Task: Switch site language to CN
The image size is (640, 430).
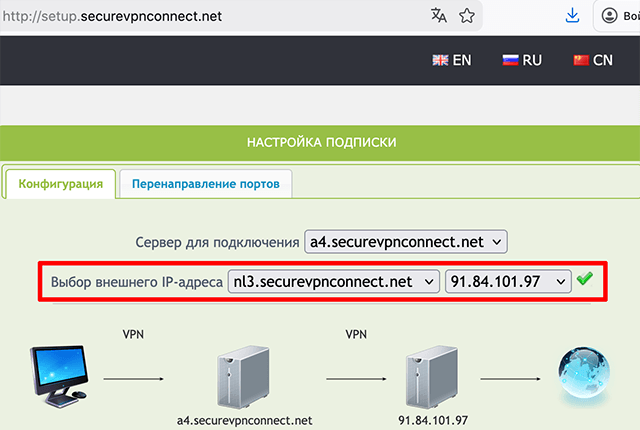Action: pyautogui.click(x=593, y=60)
